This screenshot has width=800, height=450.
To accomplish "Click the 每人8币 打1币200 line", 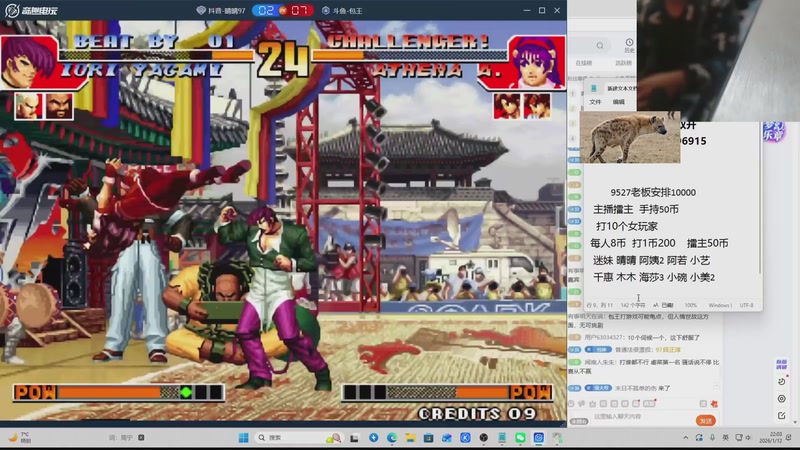I will point(659,243).
